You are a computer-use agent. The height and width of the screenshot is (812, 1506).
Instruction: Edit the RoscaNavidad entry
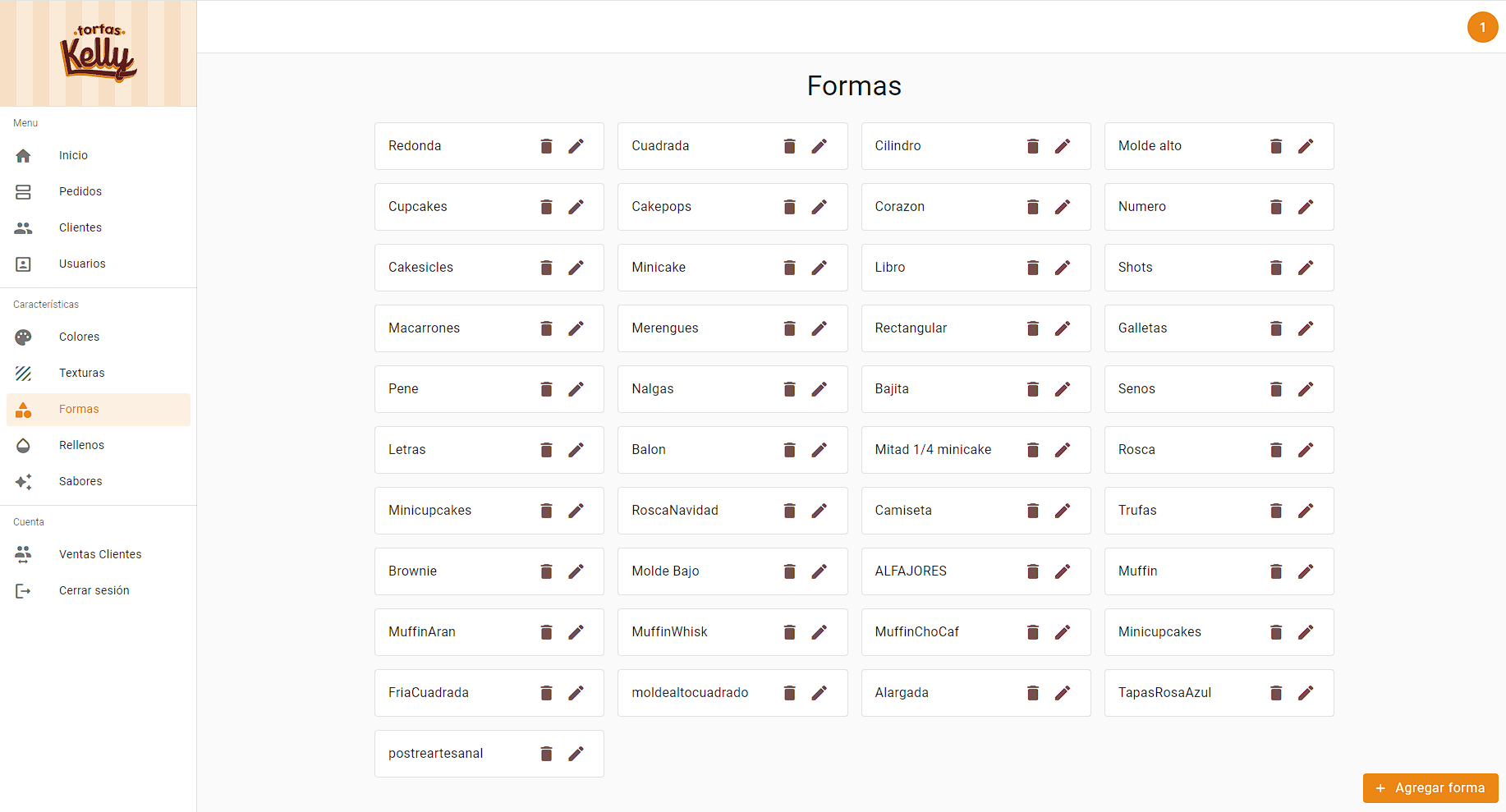pyautogui.click(x=819, y=511)
